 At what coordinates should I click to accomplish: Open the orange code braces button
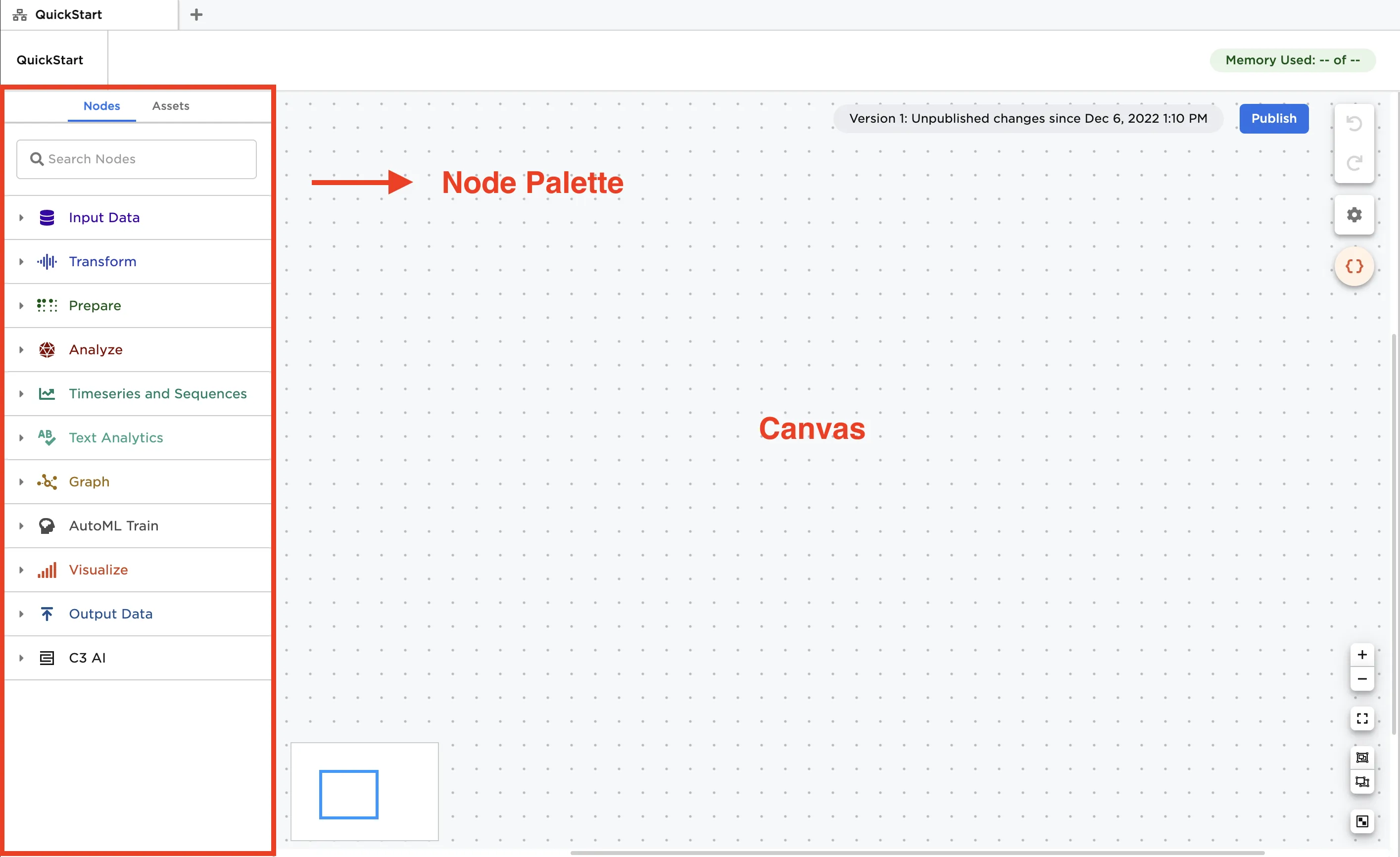1354,266
